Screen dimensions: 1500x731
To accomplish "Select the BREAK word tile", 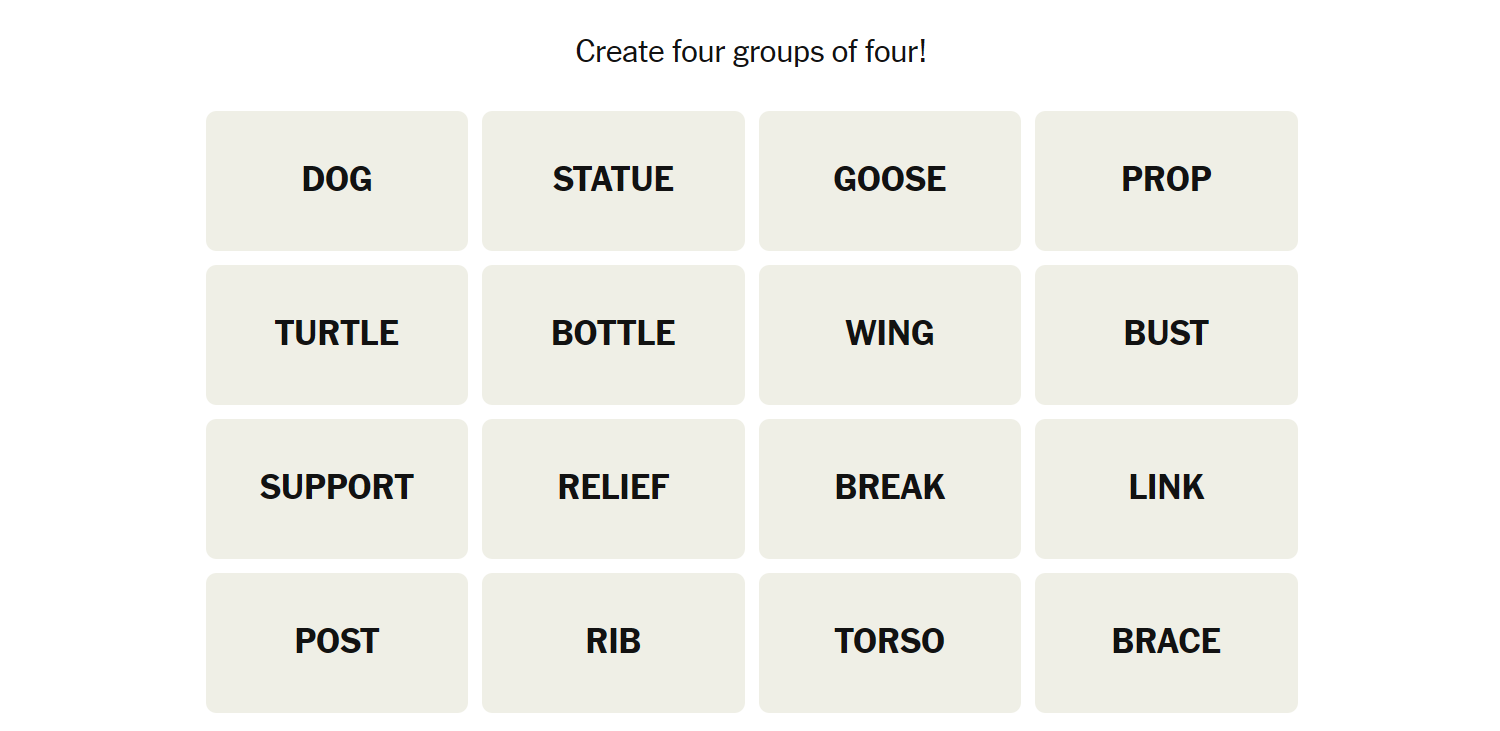I will [889, 488].
